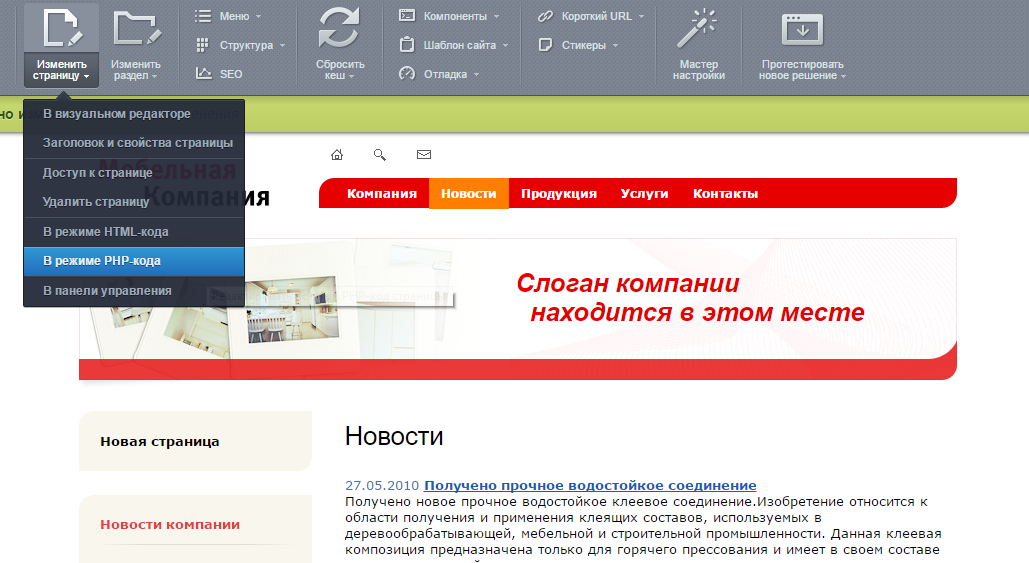Viewport: 1029px width, 563px height.
Task: Click the Слоган компании banner text
Action: pyautogui.click(x=628, y=283)
